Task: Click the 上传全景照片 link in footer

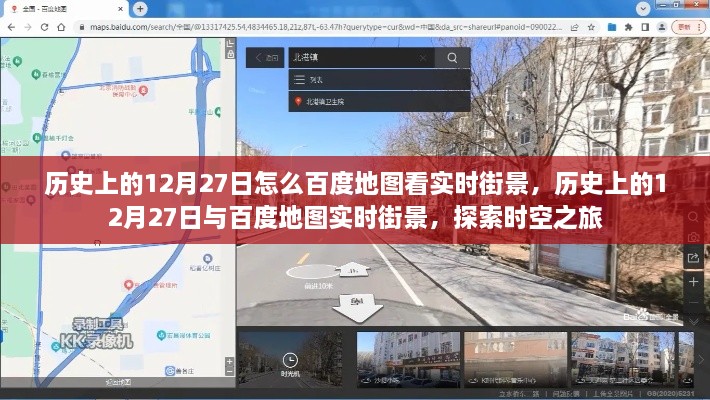Action: [613, 394]
